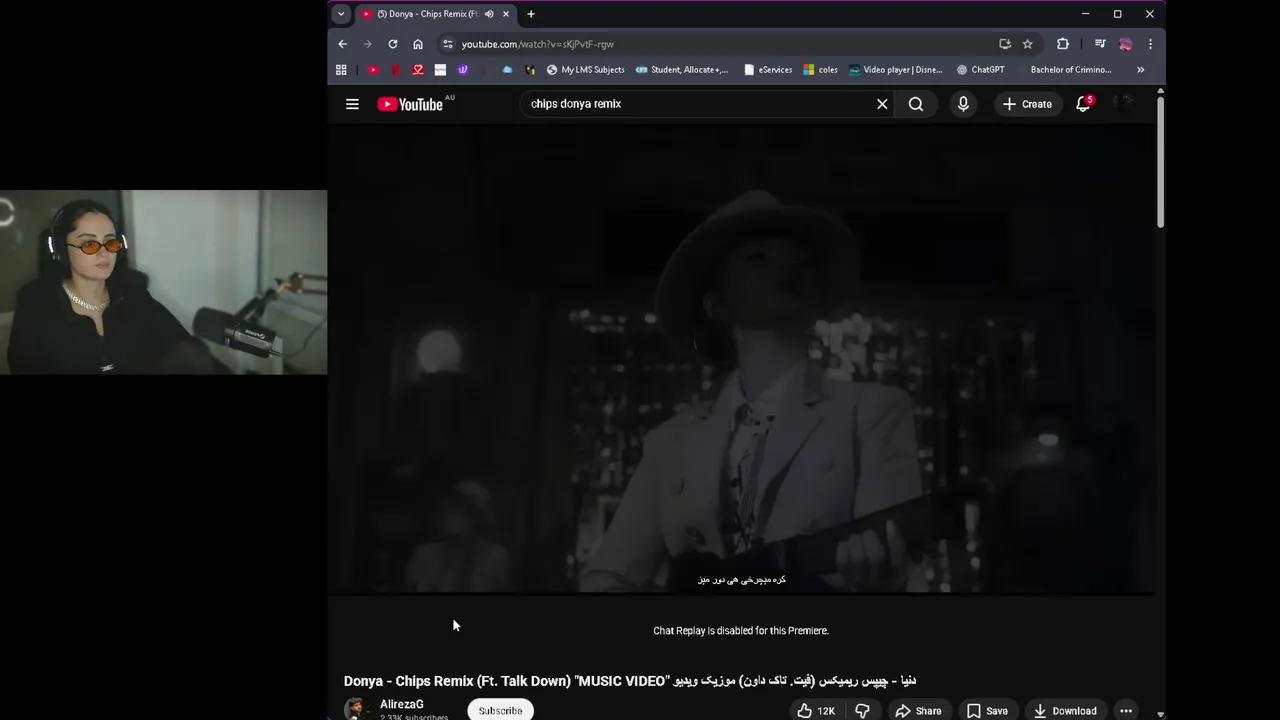The width and height of the screenshot is (1280, 720).
Task: Click the page vertical scrollbar
Action: (1160, 164)
